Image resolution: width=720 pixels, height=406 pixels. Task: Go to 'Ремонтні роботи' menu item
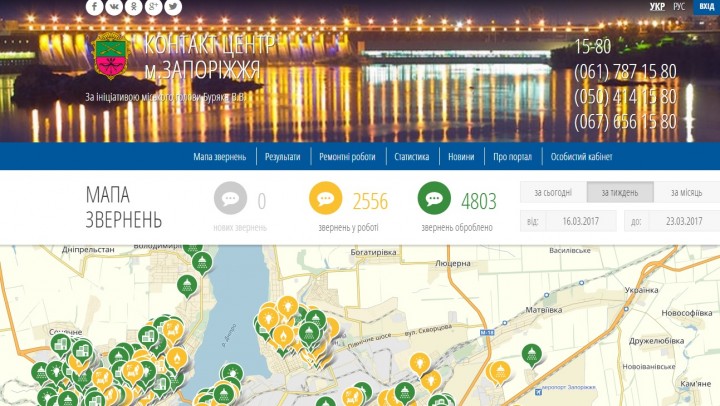pos(347,157)
